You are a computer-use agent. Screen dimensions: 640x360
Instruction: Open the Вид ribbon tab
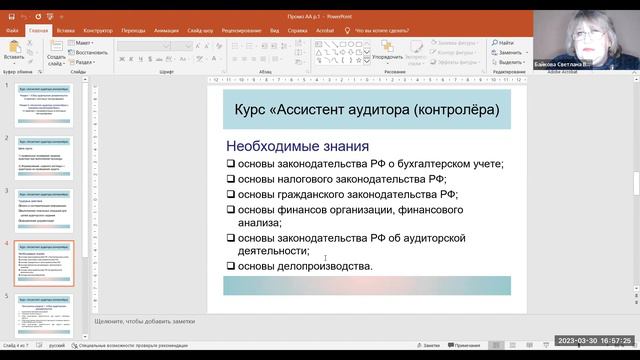coord(274,31)
